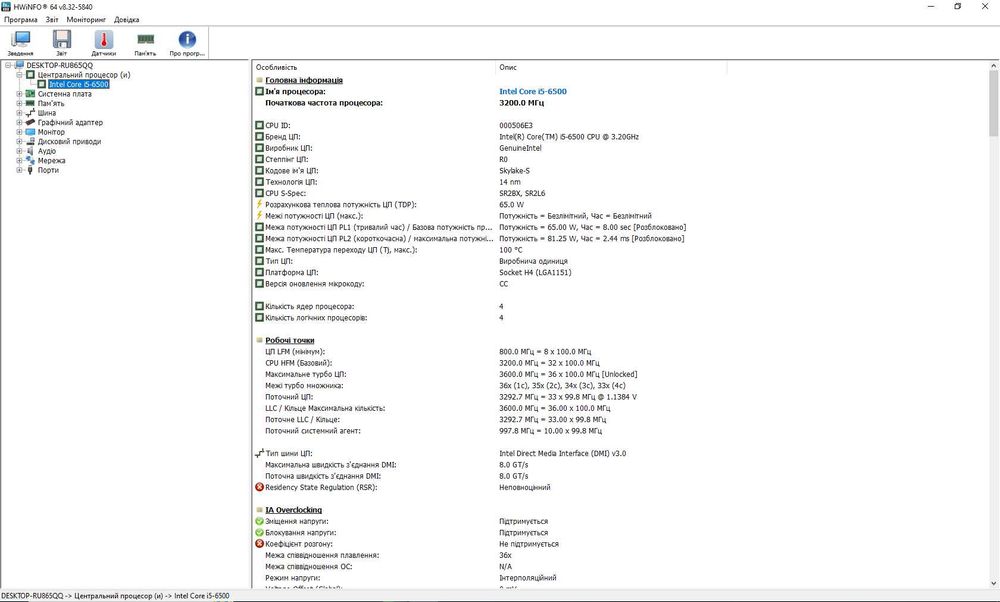The height and width of the screenshot is (602, 1000).
Task: Click the Особливість column header
Action: (374, 67)
